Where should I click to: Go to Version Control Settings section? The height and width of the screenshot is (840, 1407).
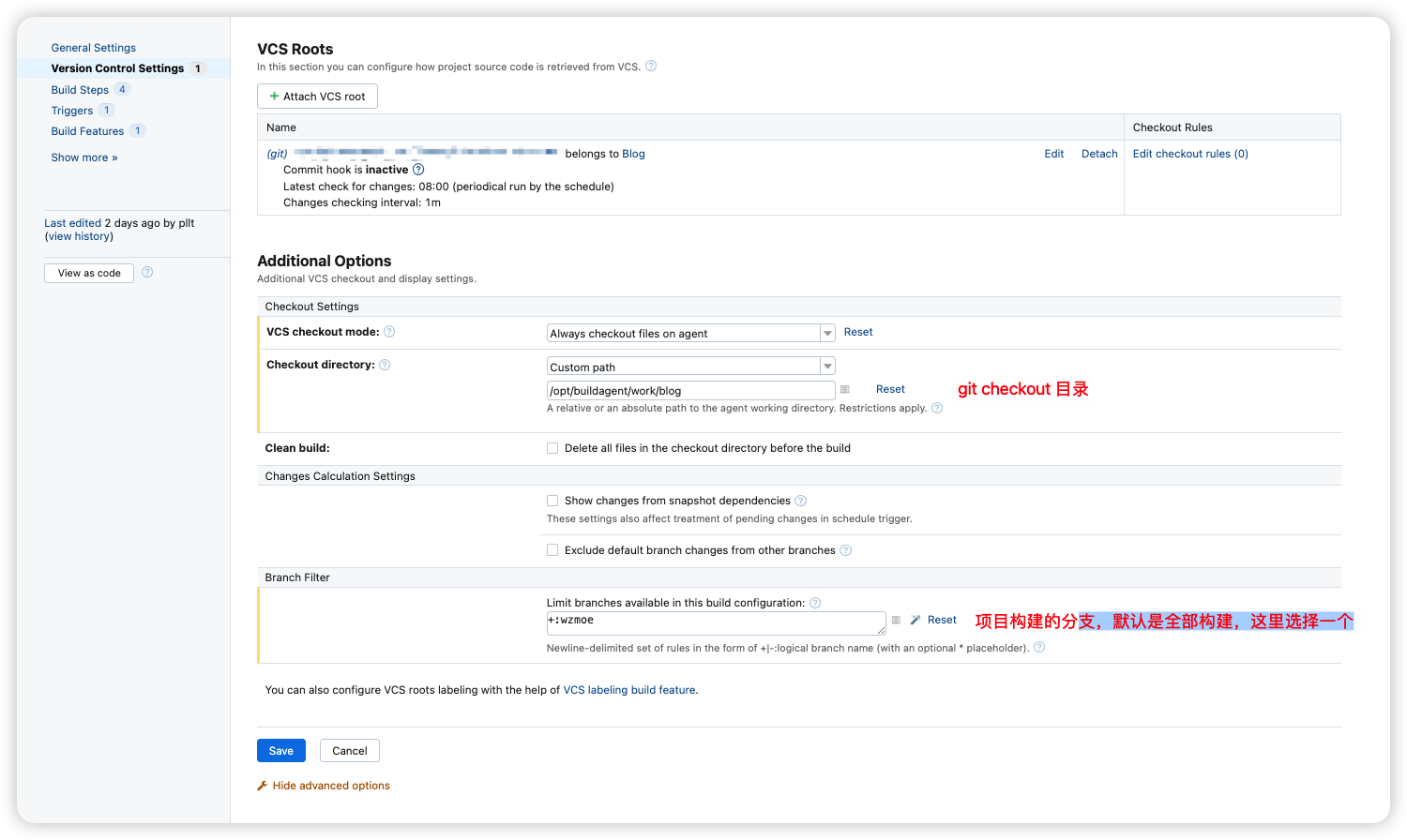point(117,68)
